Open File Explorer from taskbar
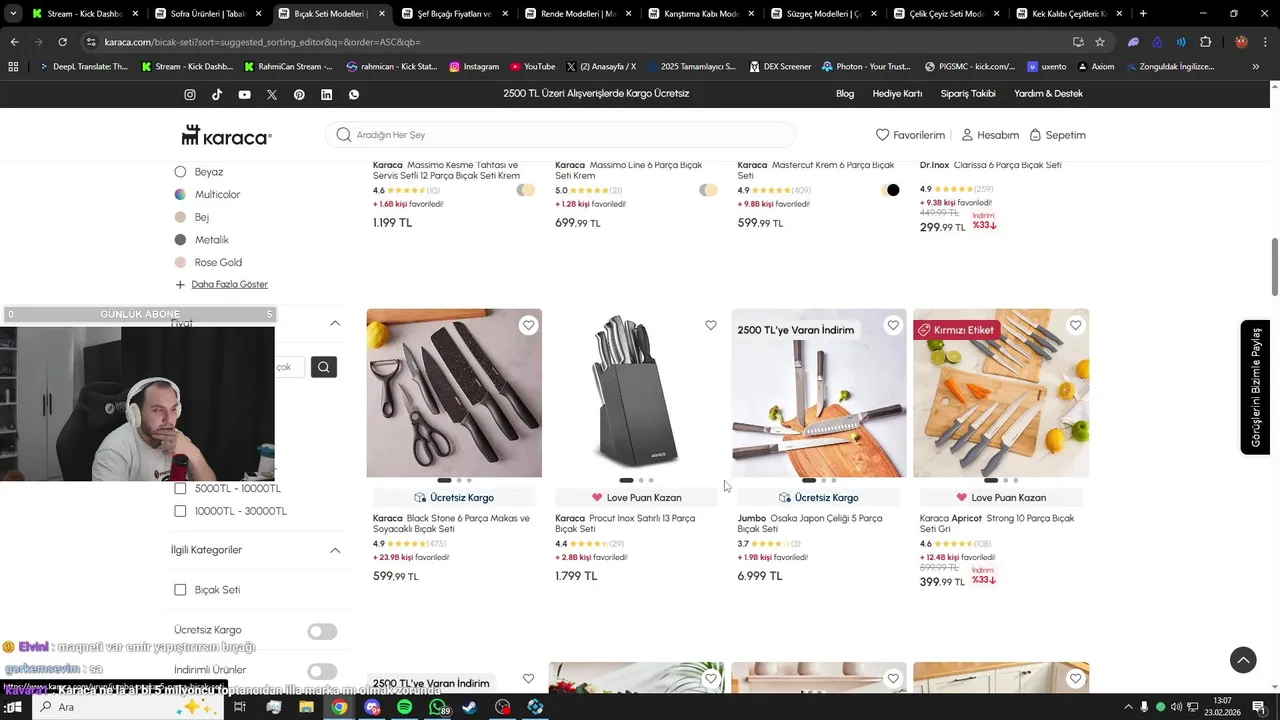This screenshot has height=720, width=1280. pos(306,707)
